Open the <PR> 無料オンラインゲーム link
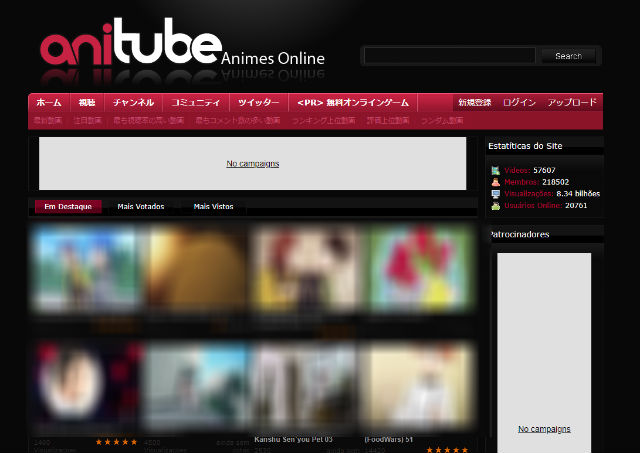 point(353,102)
